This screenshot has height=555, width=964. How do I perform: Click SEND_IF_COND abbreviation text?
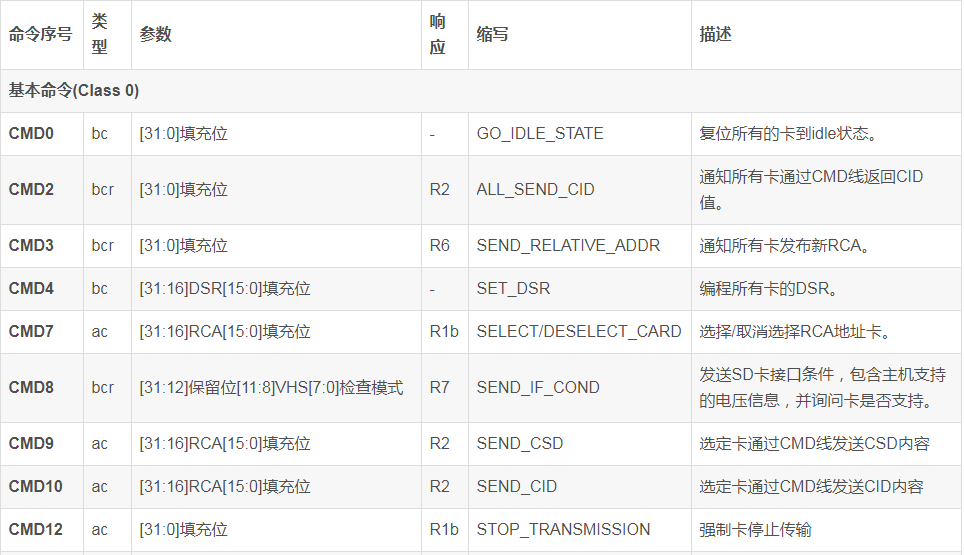coord(538,387)
